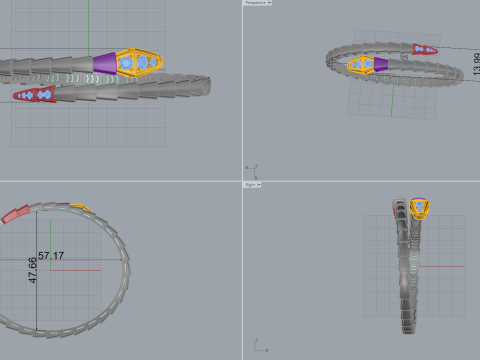Select the purple neck segment in top-left viewport
Image resolution: width=480 pixels, height=360 pixels.
[x=105, y=63]
